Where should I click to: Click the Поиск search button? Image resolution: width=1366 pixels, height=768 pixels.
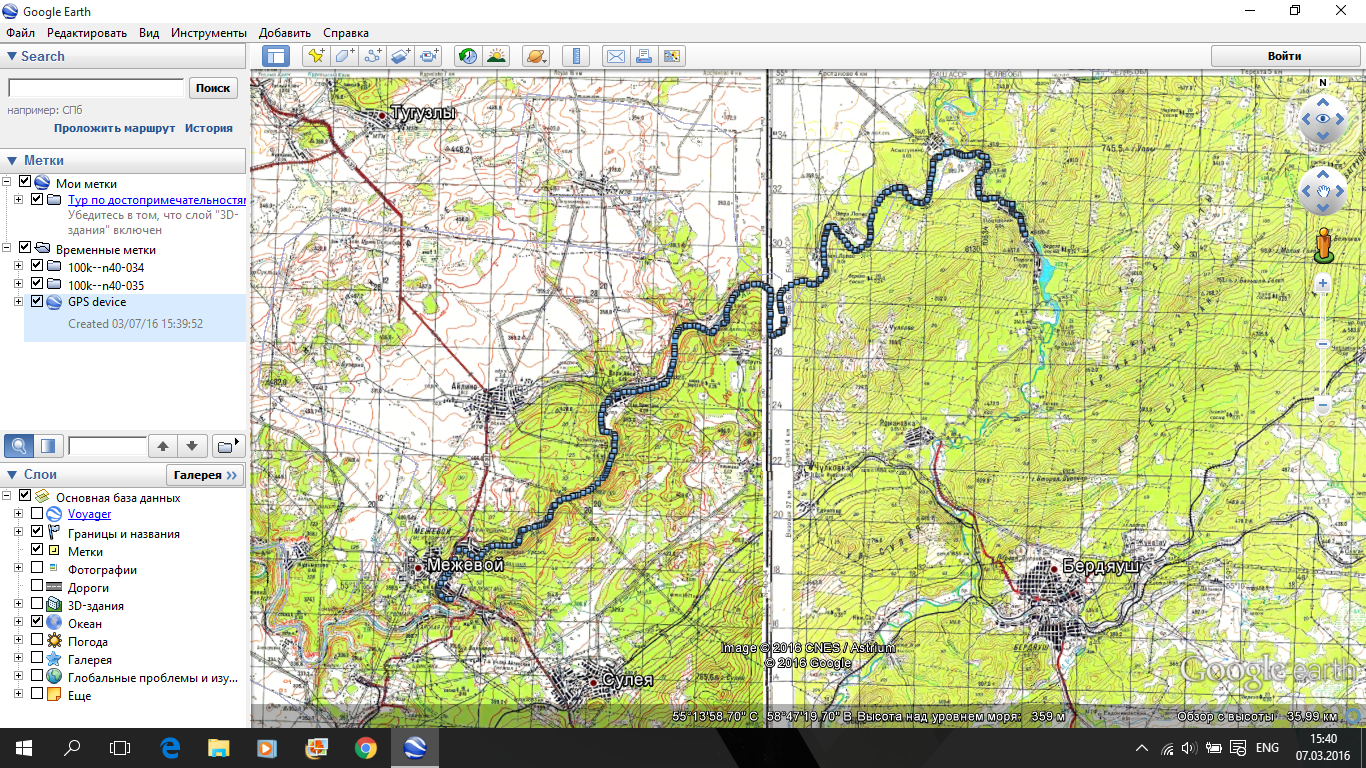[x=213, y=88]
